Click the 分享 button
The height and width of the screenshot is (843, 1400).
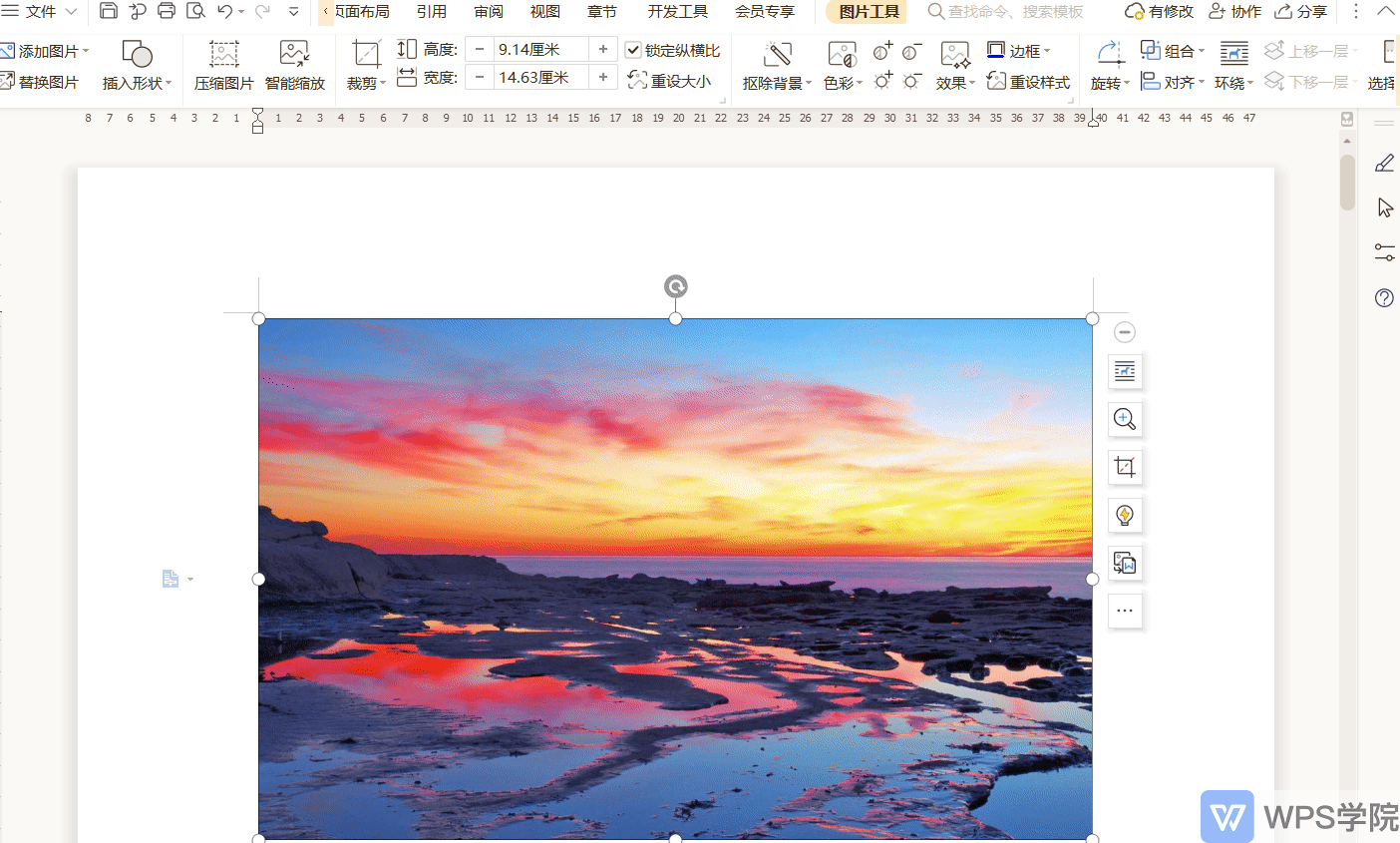tap(1301, 11)
